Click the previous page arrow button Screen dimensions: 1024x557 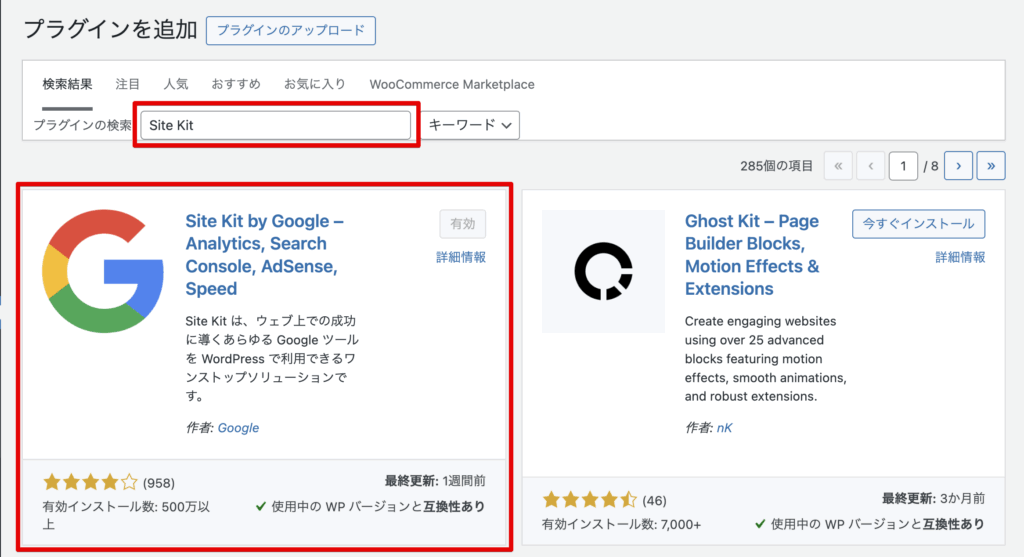pyautogui.click(x=871, y=166)
